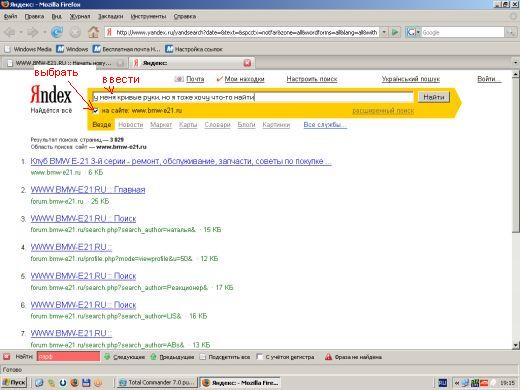Focus the red find-bar Найти input
Image resolution: width=520 pixels, height=390 pixels.
[68, 357]
